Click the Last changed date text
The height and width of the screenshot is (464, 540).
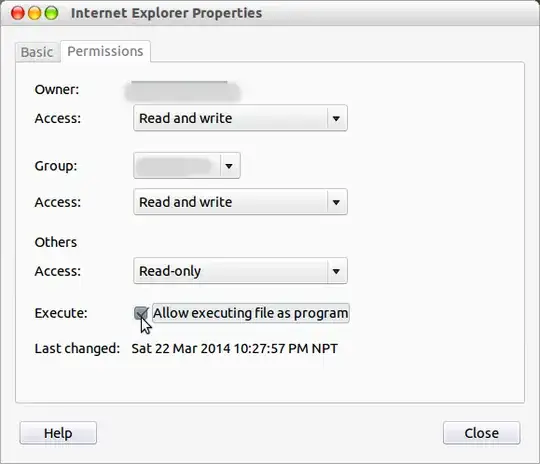[x=235, y=348]
